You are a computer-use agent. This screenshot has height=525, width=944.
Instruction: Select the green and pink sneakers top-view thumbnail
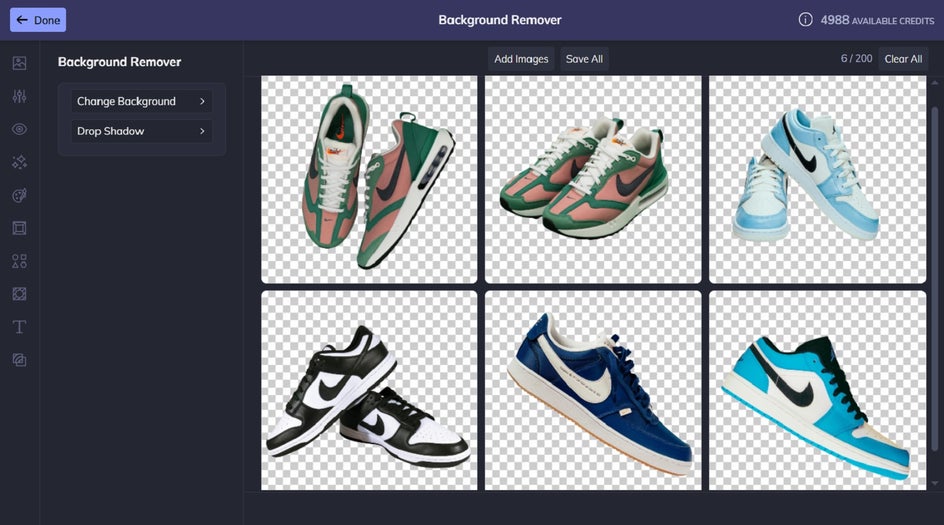[x=369, y=179]
